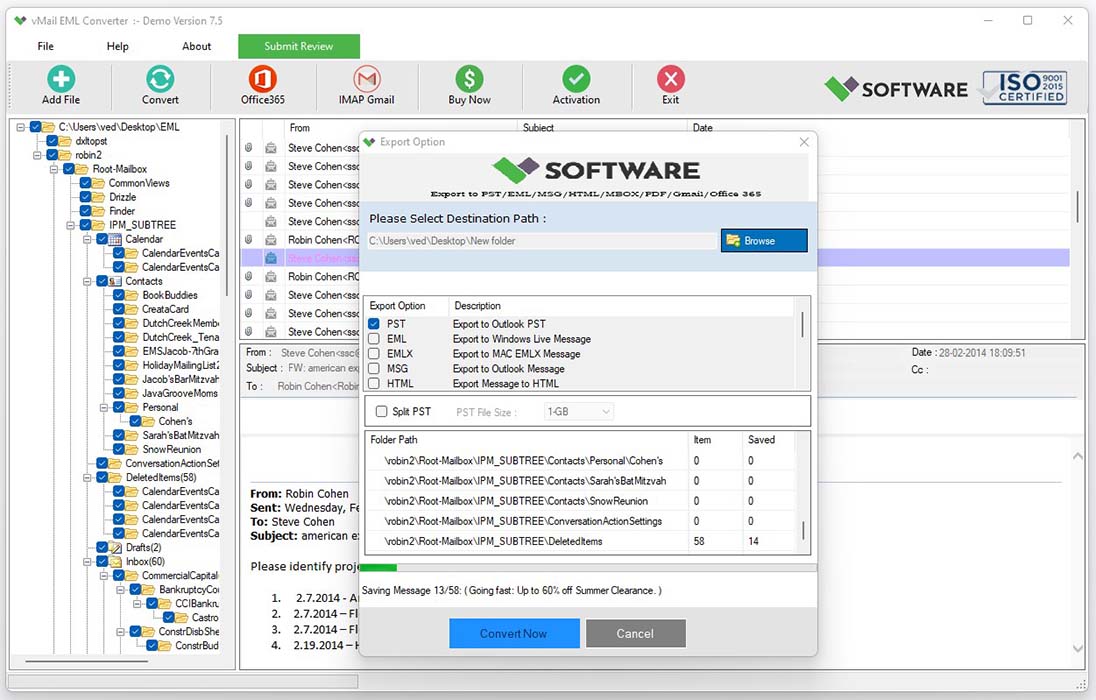Open the IMAP Gmail icon
This screenshot has width=1096, height=700.
click(x=366, y=79)
